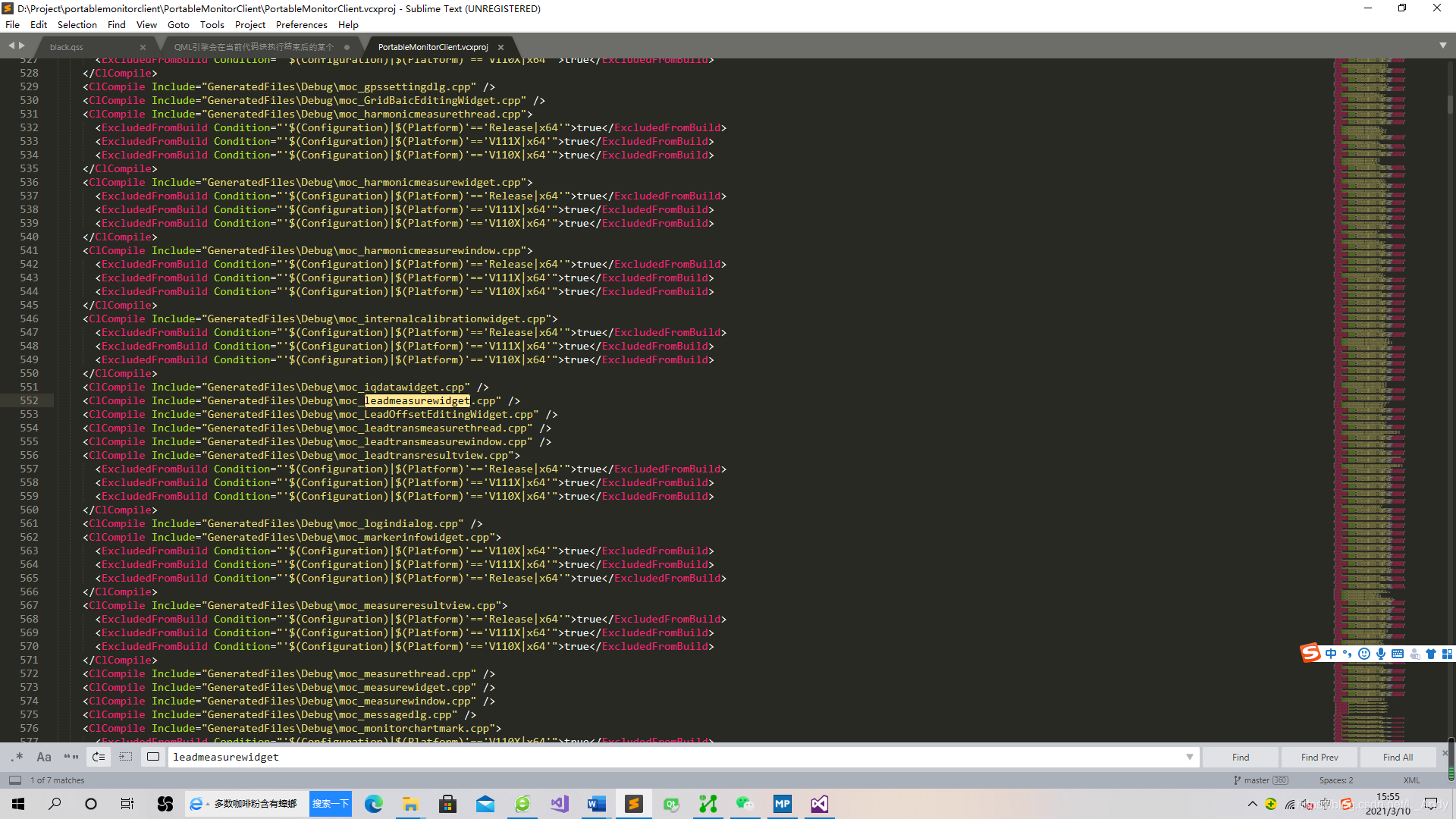Toggle wrap around search option
Screen dimensions: 1456x819
(x=99, y=757)
